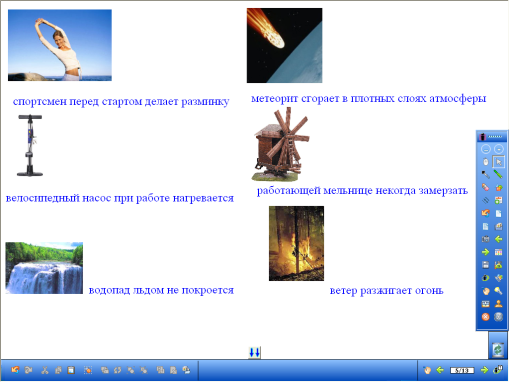Pick the pink eraser tool
This screenshot has width=509, height=382.
(485, 187)
